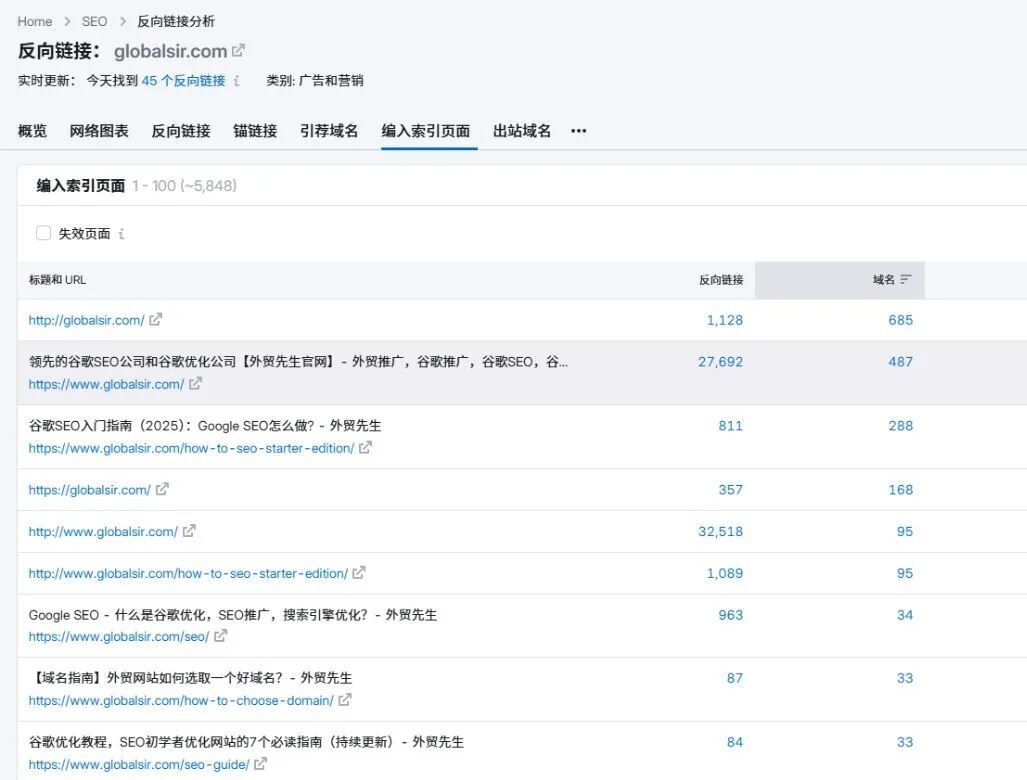
Task: Open the http://globalsir.com/ URL link
Action: coord(86,320)
